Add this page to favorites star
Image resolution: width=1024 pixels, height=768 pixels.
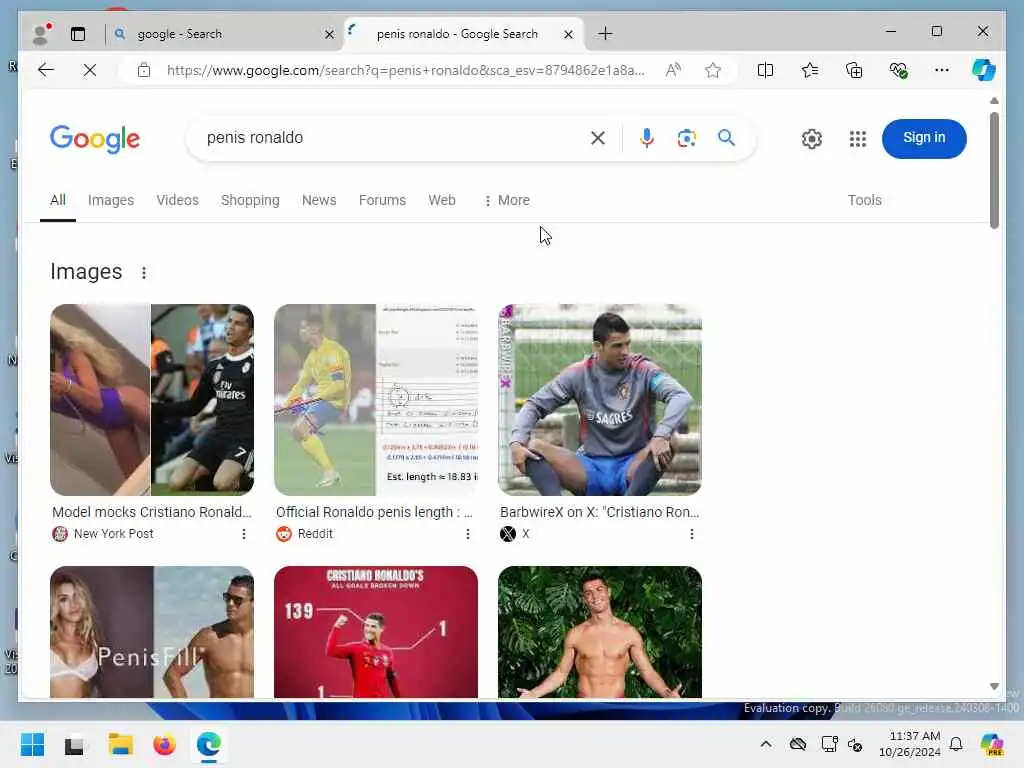713,70
